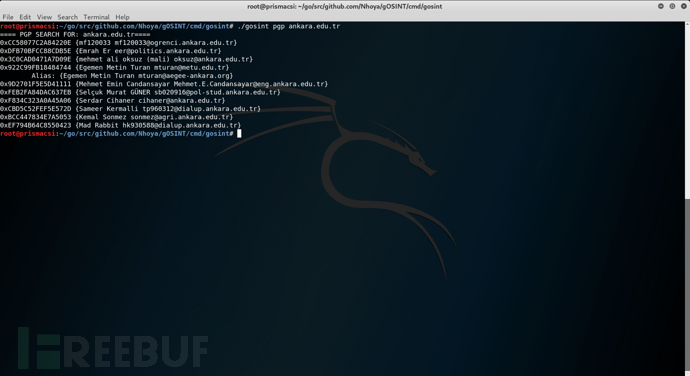This screenshot has height=376, width=690.
Task: Open the Edit menu
Action: point(25,17)
